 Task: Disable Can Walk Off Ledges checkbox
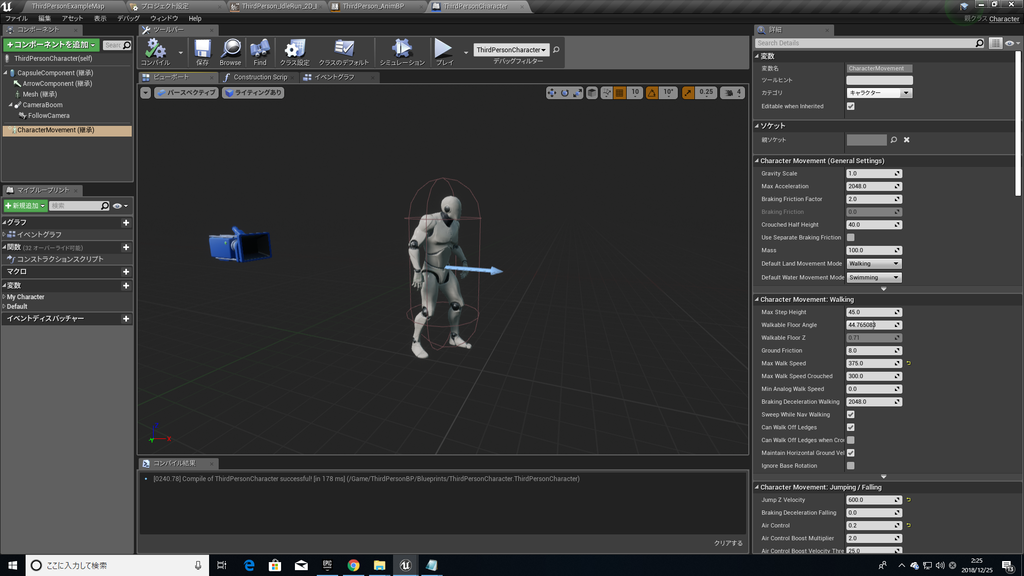[851, 427]
